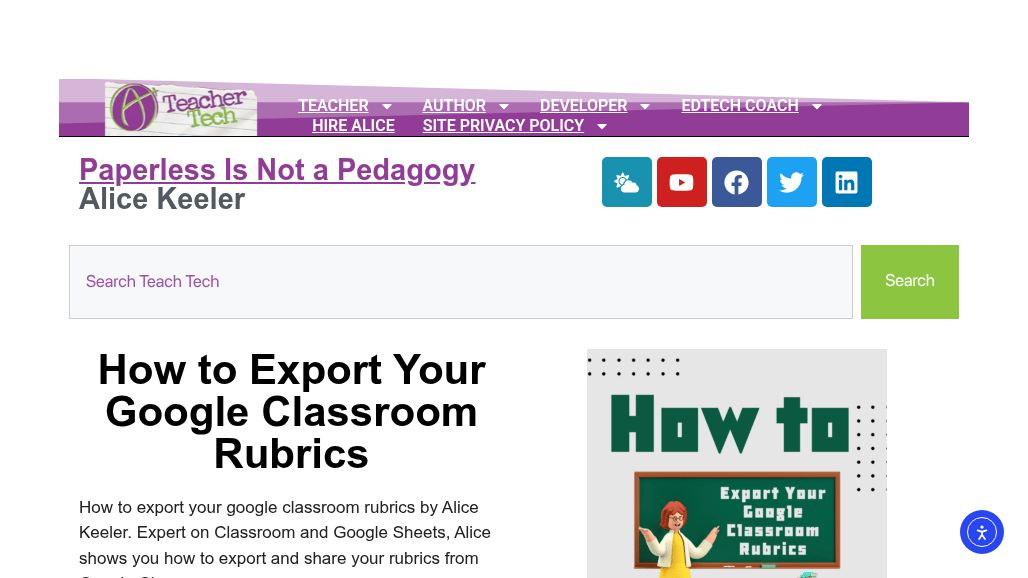Open the LinkedIn profile icon
The height and width of the screenshot is (578, 1028).
(847, 182)
